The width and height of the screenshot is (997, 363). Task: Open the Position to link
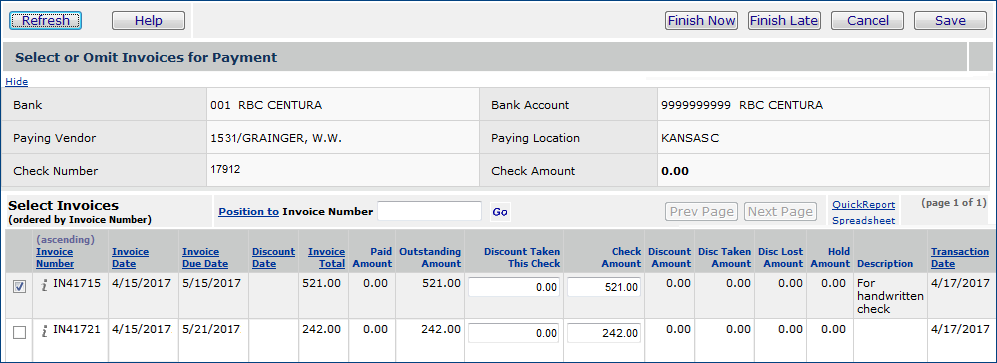coord(249,212)
